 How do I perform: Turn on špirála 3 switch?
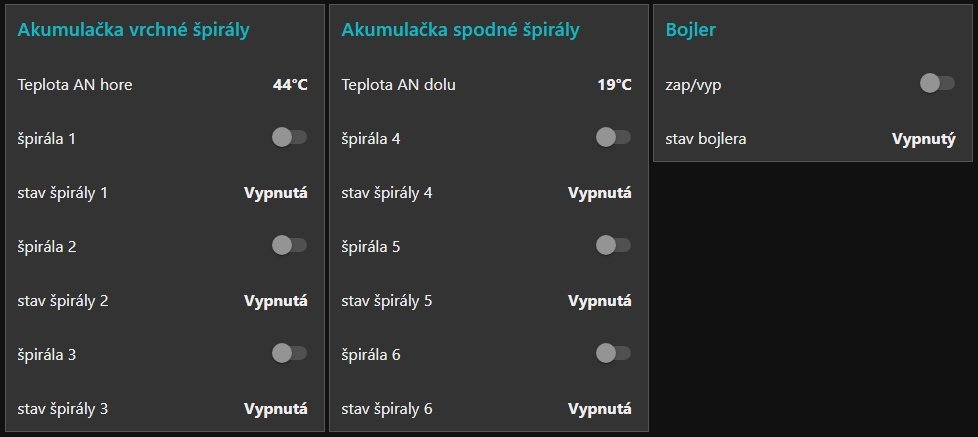click(289, 353)
